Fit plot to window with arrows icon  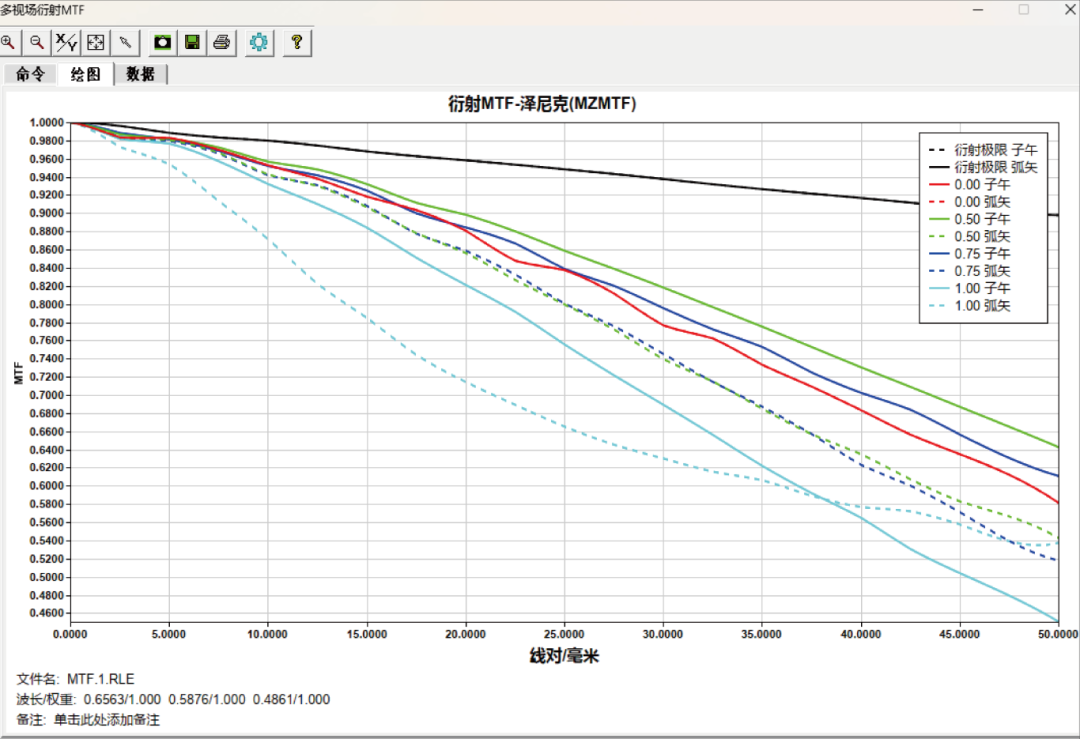click(x=96, y=43)
